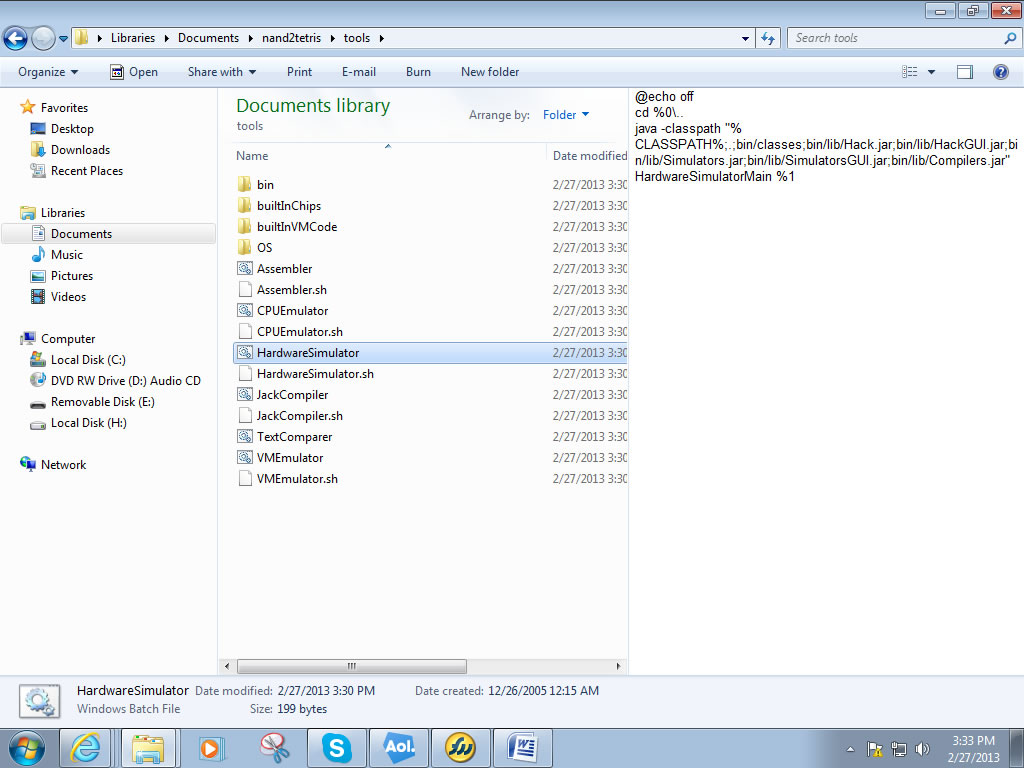Click the Back navigation arrow
The image size is (1024, 768).
click(16, 39)
